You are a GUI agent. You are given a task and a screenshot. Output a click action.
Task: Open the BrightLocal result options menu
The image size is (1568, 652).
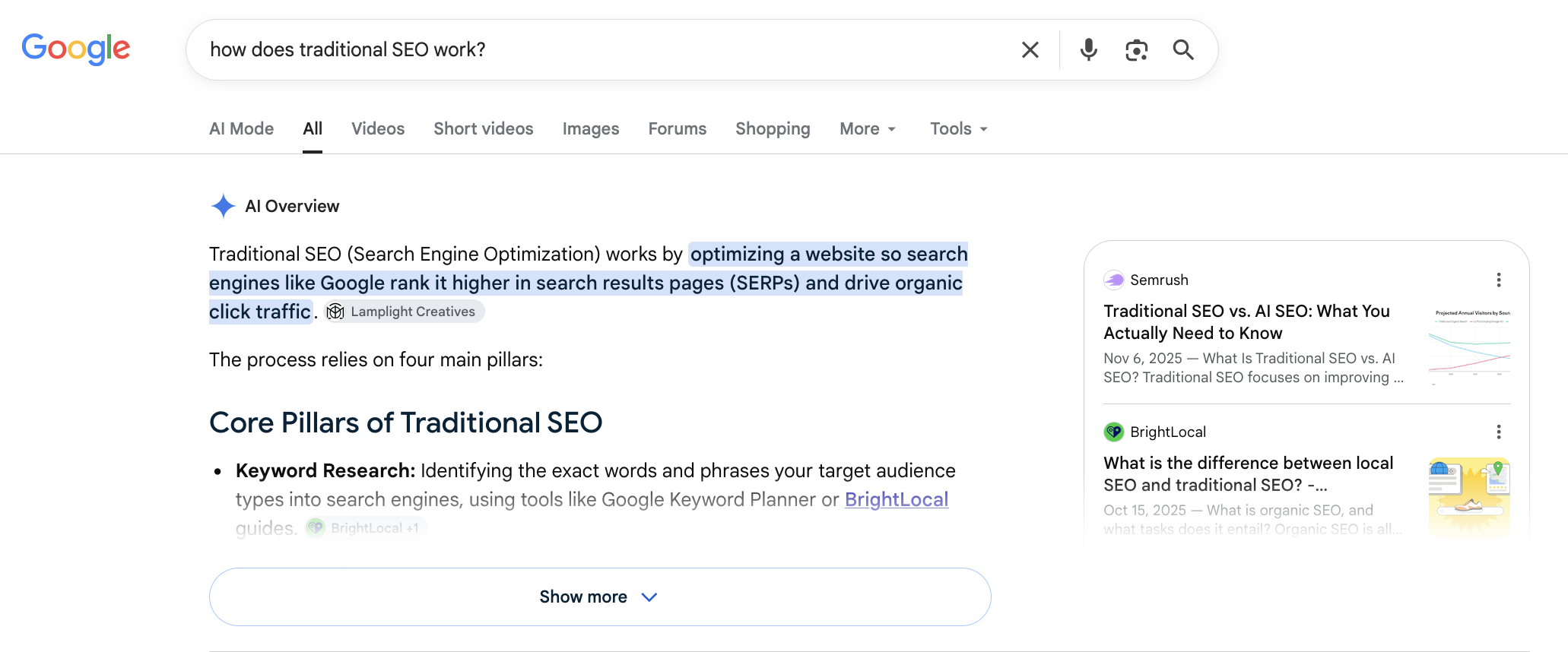[x=1499, y=432]
